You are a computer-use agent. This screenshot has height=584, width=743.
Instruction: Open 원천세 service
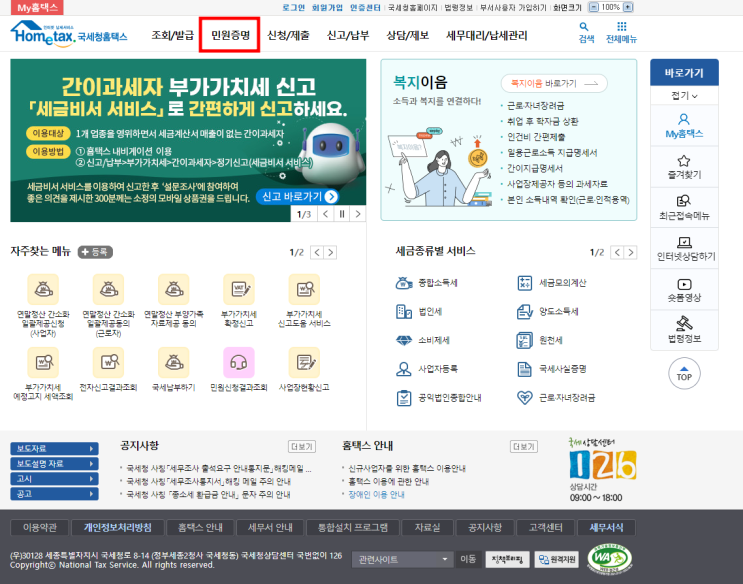[x=539, y=340]
